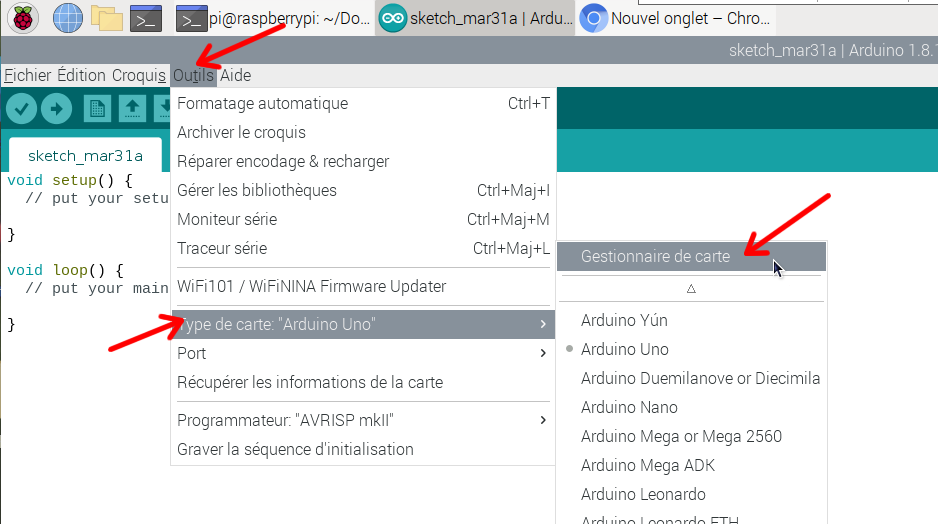
Task: Switch to the Chromium Nouvel onglet window
Action: click(x=675, y=19)
